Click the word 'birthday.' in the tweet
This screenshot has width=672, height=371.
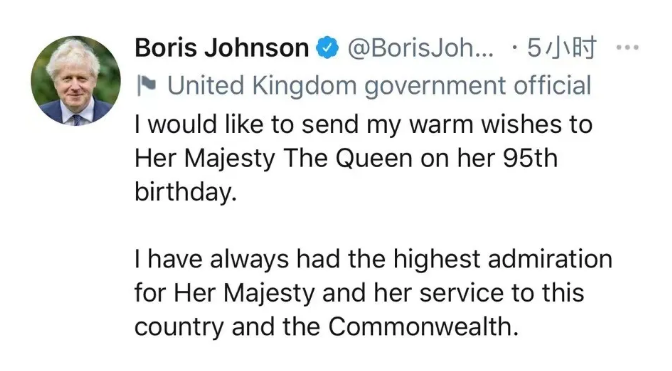186,192
